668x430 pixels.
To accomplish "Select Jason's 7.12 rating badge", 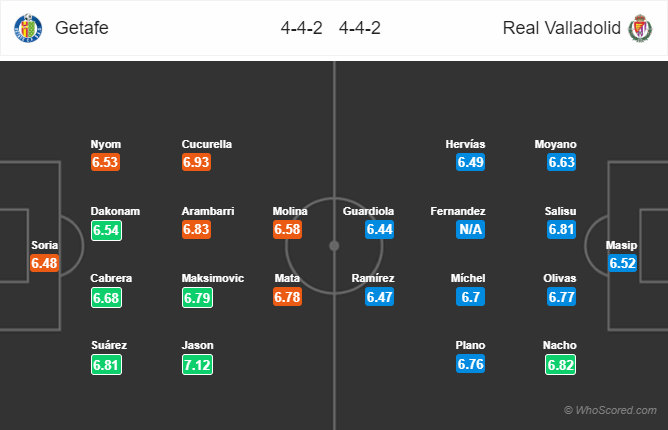I will [x=198, y=365].
